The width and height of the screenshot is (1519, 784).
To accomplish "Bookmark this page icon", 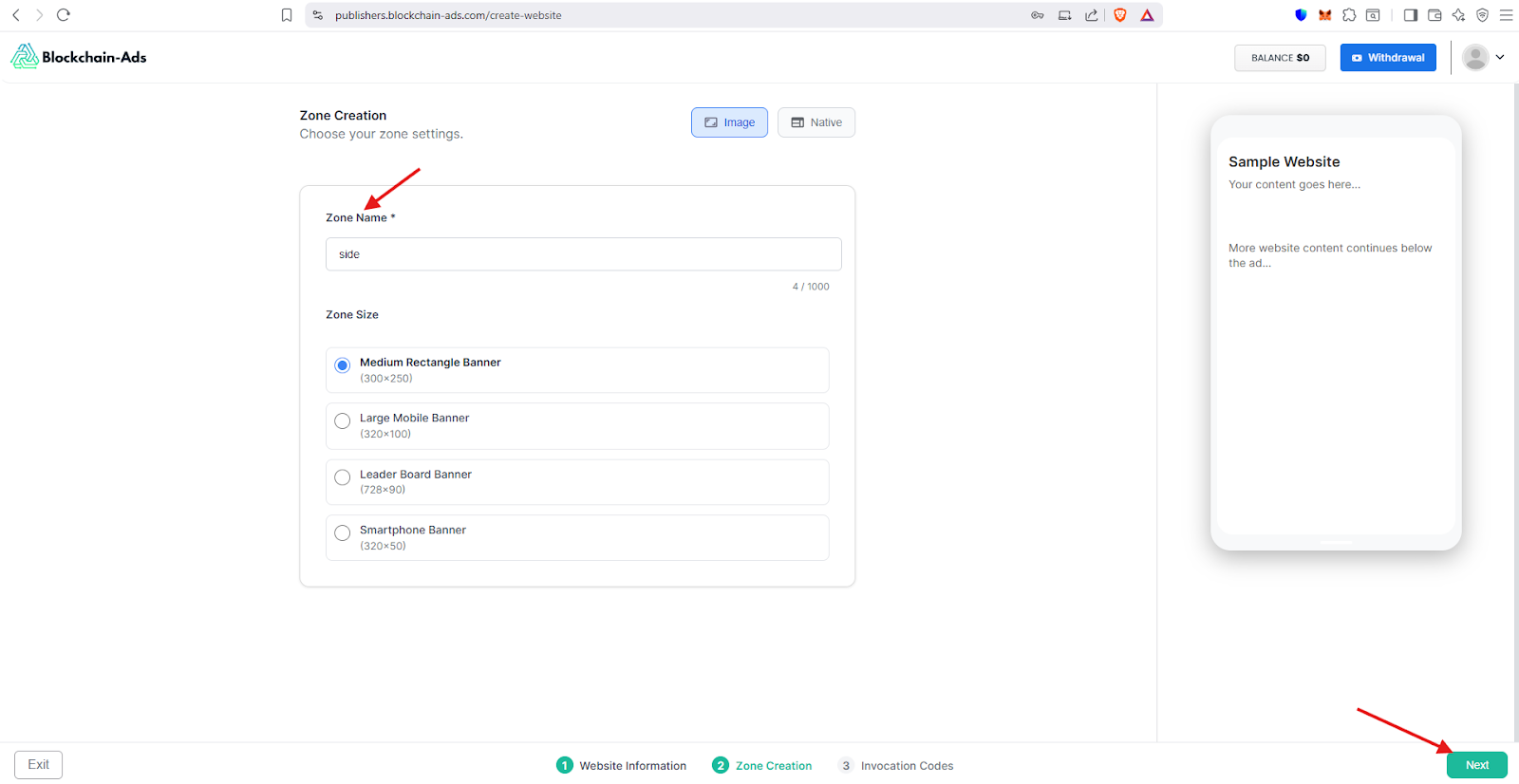I will (x=287, y=15).
